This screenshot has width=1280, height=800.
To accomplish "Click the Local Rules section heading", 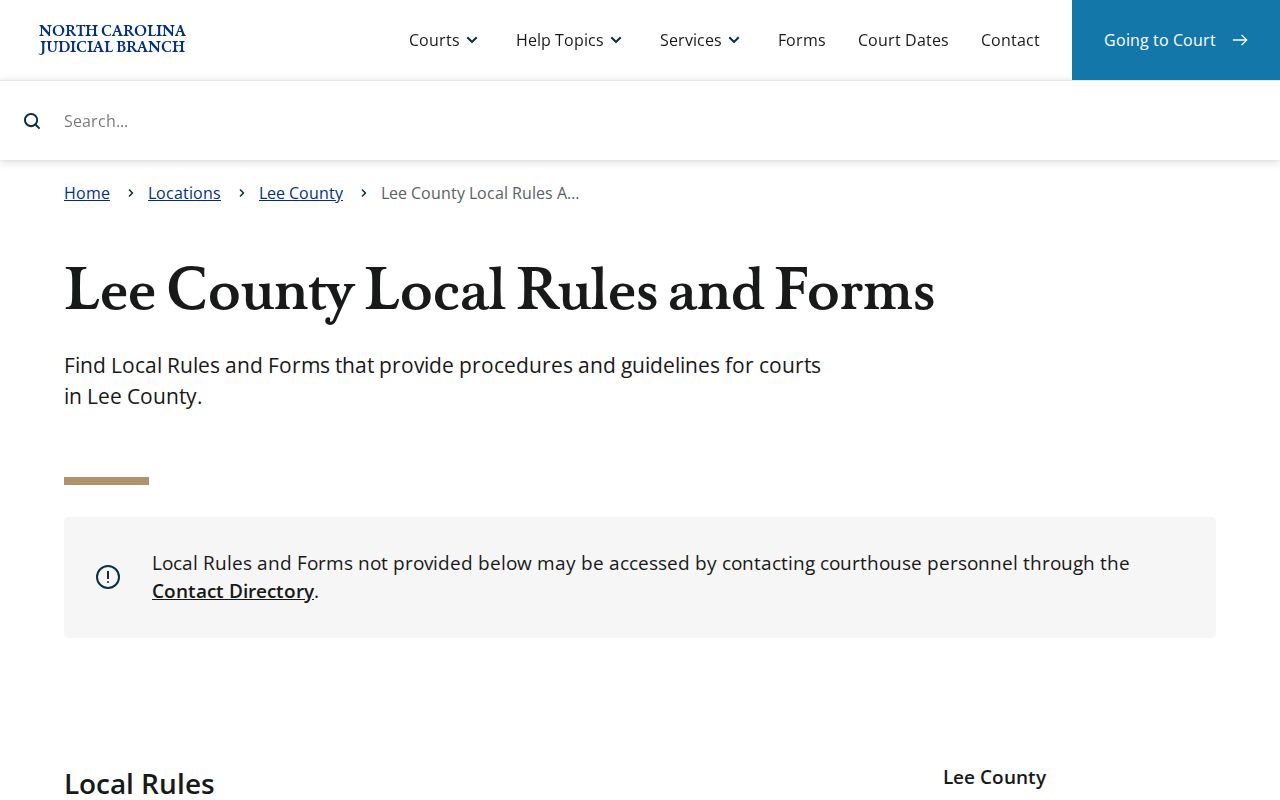I will pos(139,784).
